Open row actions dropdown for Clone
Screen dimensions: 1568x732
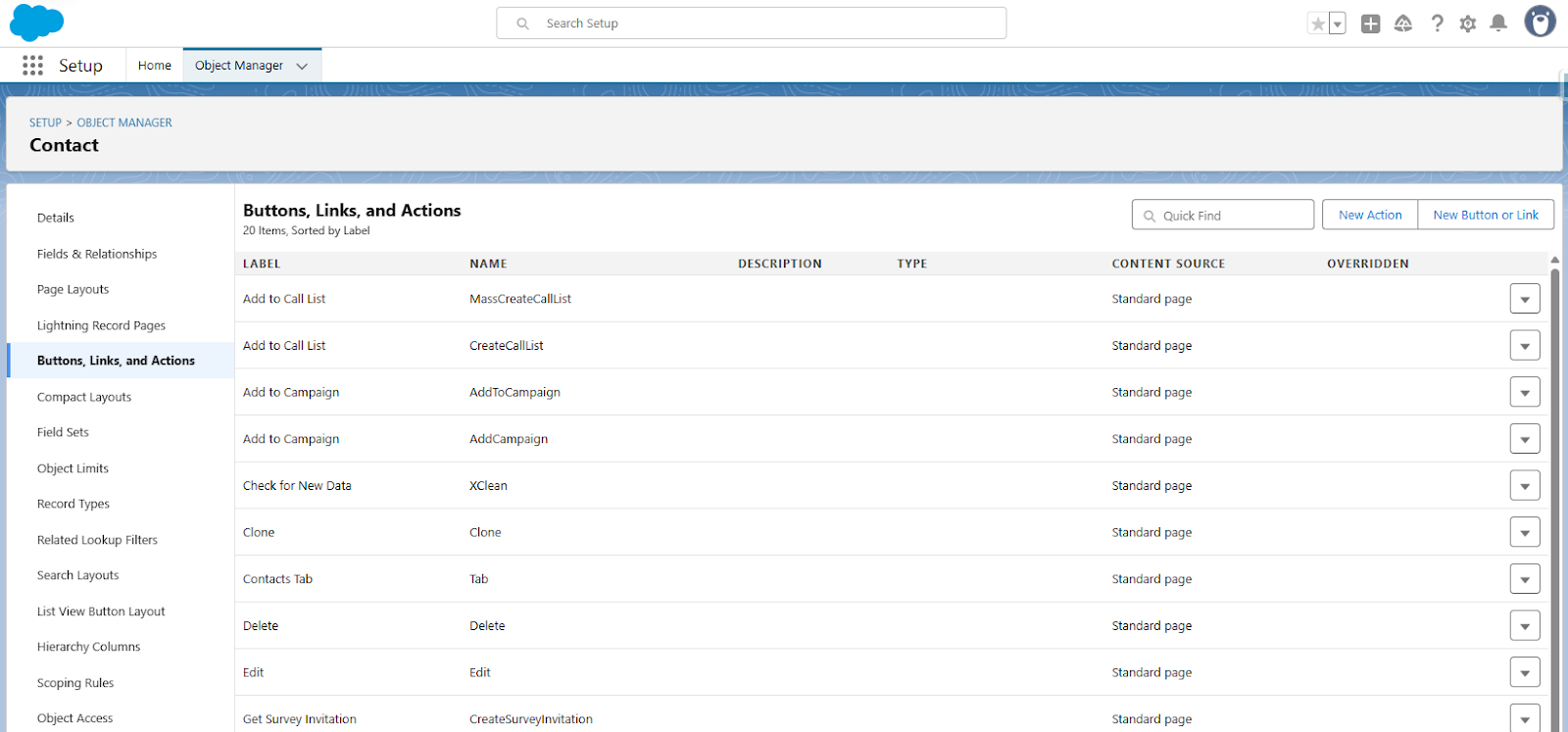(1524, 532)
